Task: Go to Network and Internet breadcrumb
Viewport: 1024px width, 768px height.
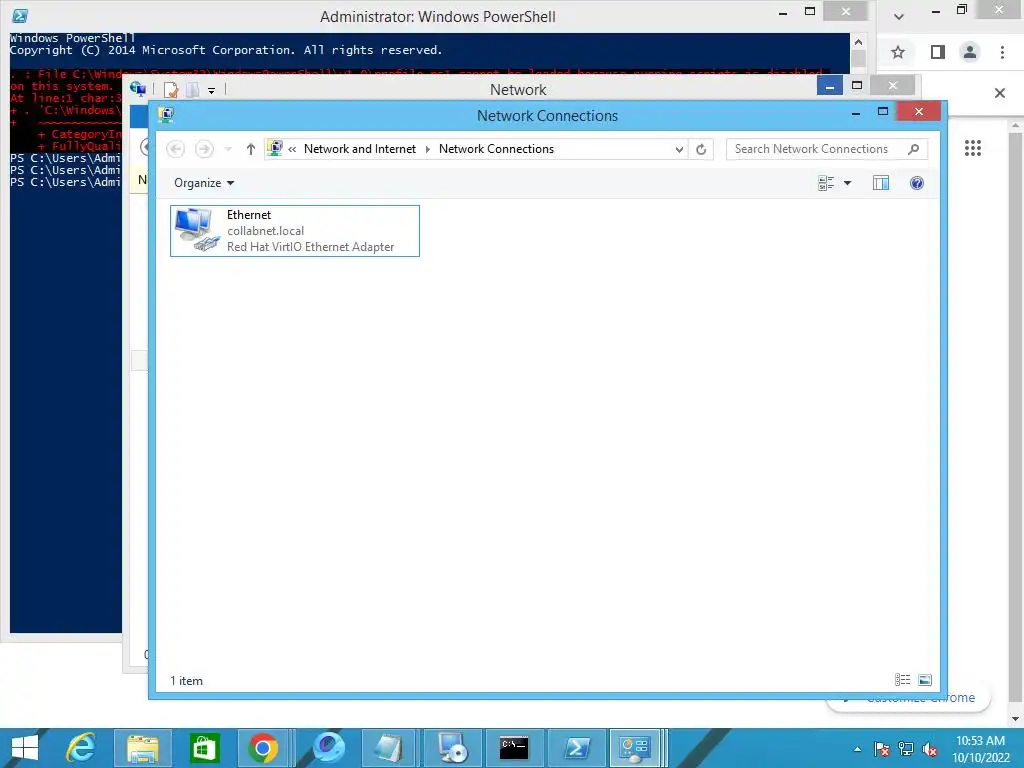Action: pyautogui.click(x=360, y=149)
